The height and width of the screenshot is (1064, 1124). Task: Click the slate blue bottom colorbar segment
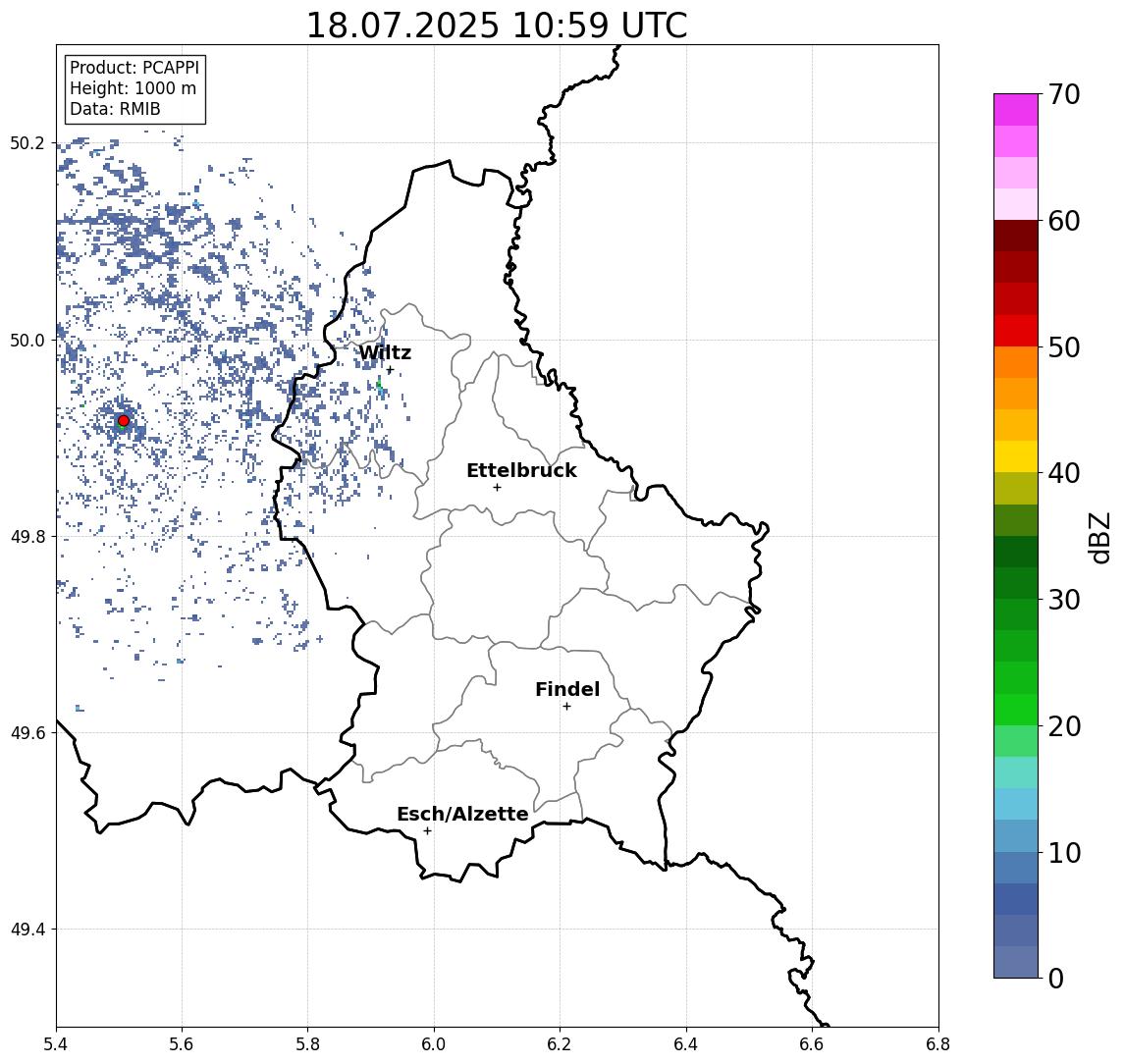pos(1016,962)
